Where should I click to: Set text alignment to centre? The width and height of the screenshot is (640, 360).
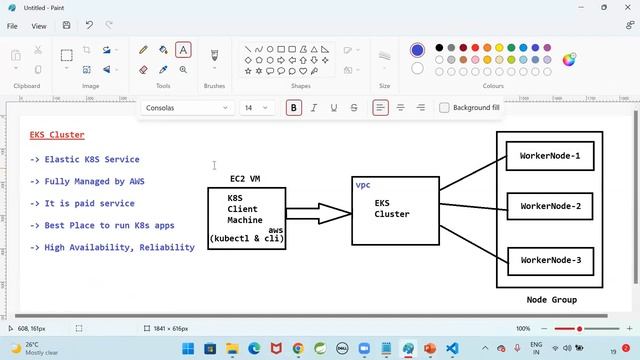click(x=400, y=108)
